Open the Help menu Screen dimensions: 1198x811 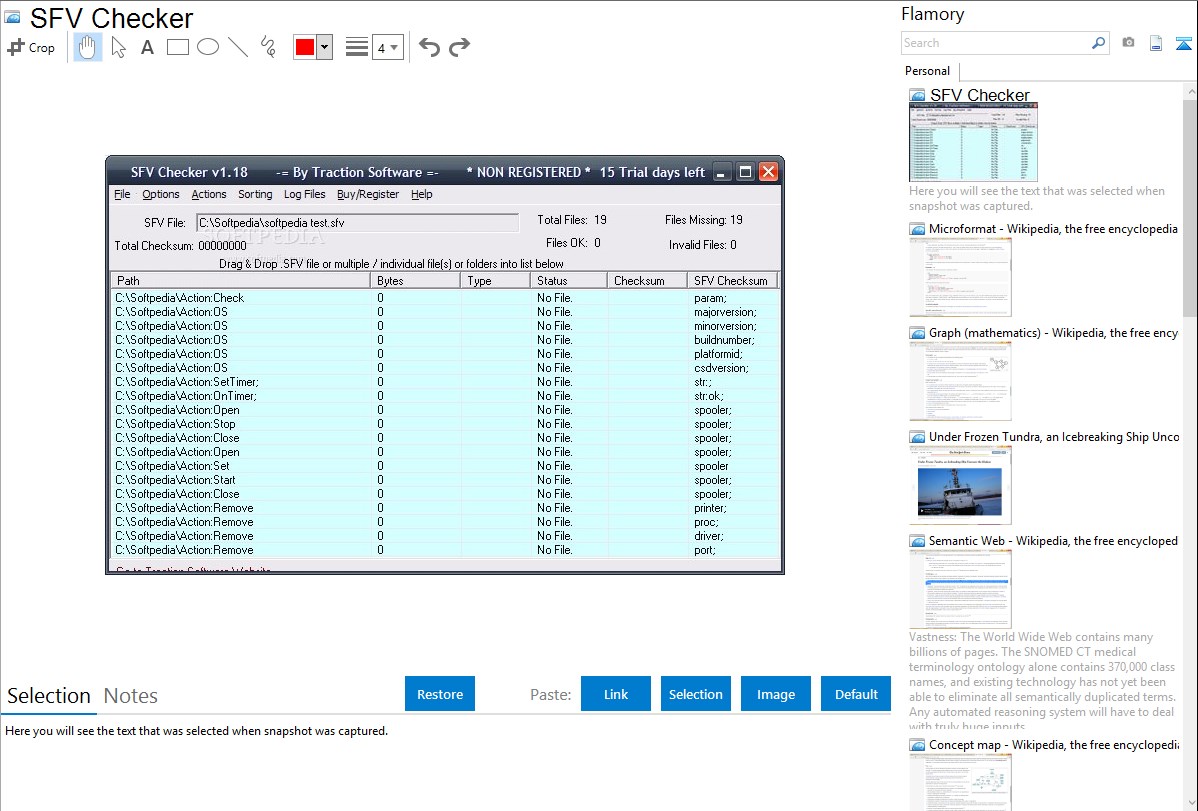point(422,194)
